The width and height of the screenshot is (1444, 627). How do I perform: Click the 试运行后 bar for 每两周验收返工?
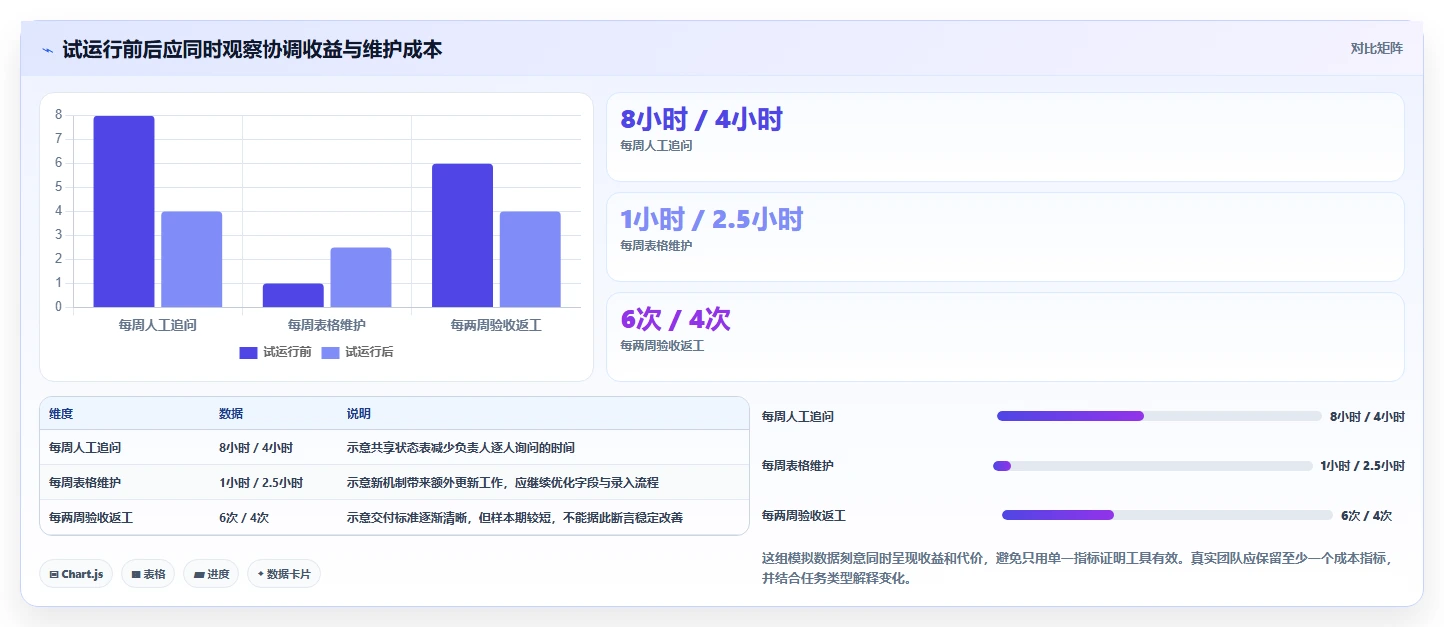(x=530, y=259)
